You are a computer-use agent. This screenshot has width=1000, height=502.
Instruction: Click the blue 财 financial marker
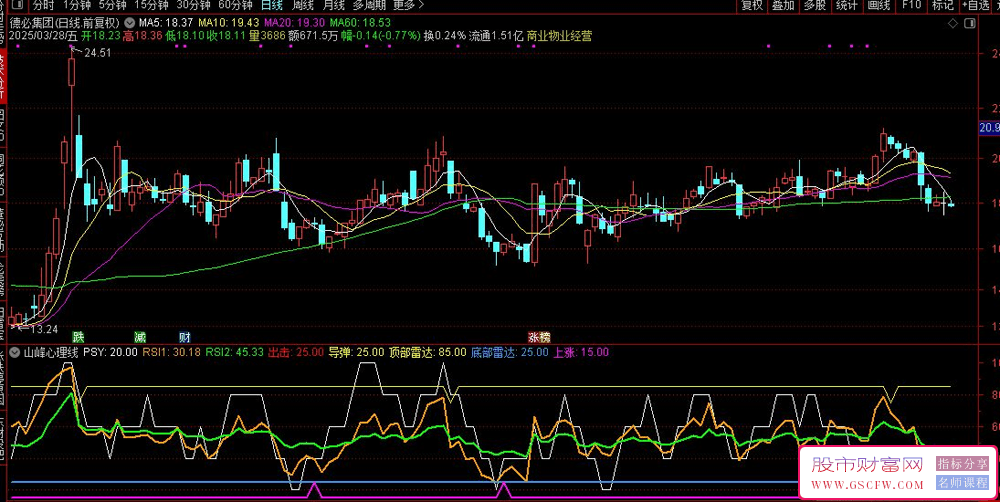point(184,337)
